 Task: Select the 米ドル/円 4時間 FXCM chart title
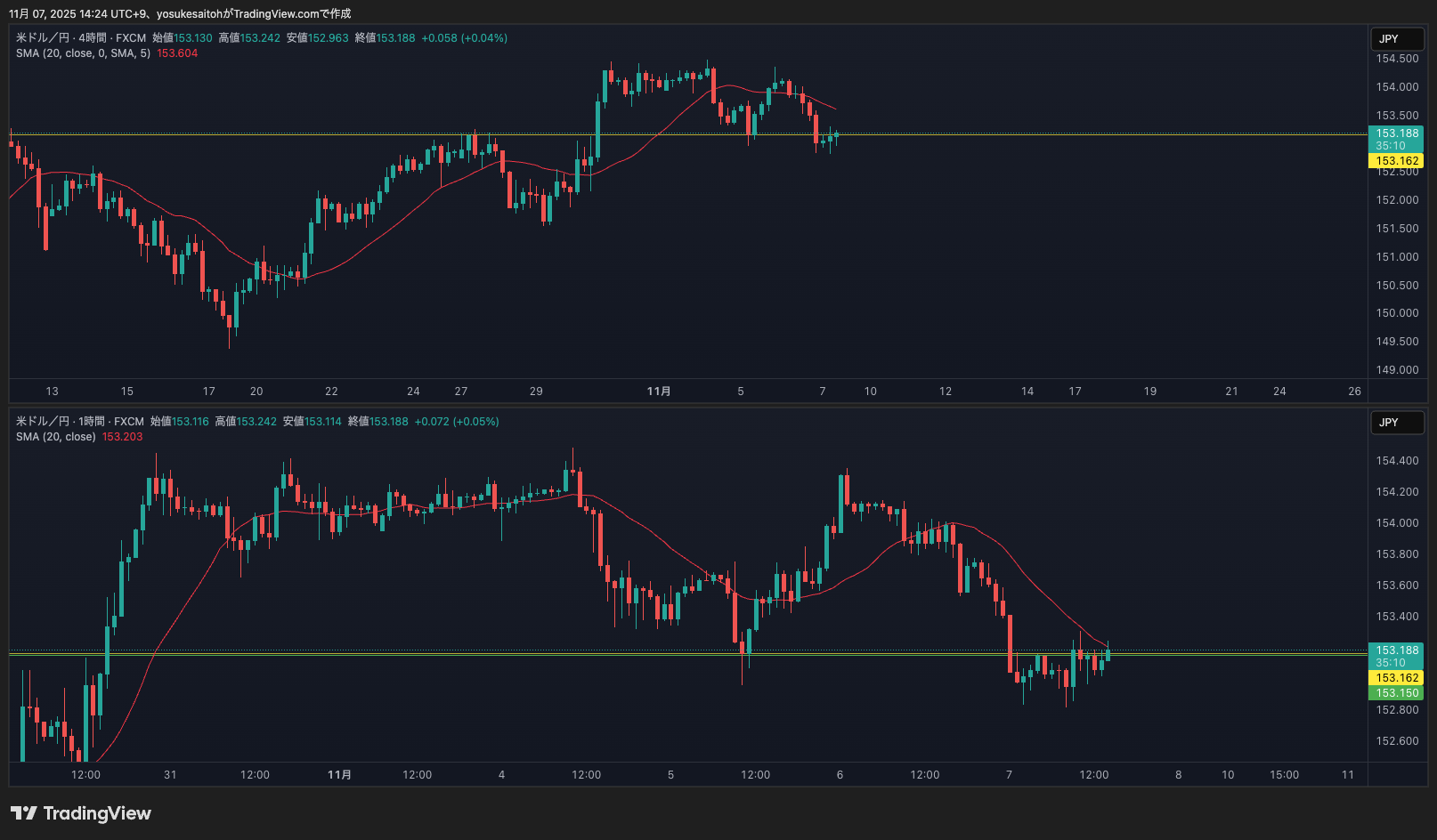click(x=80, y=38)
